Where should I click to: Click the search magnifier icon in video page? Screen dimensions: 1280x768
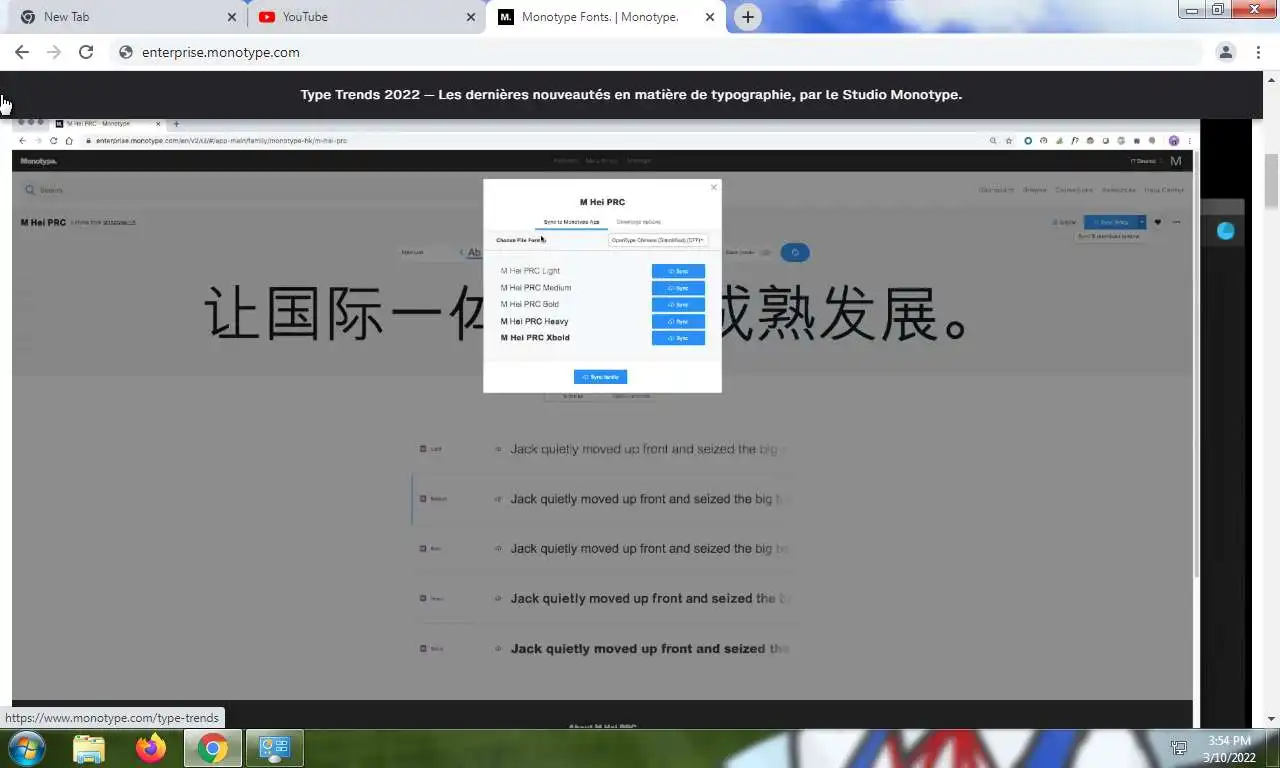[x=30, y=190]
